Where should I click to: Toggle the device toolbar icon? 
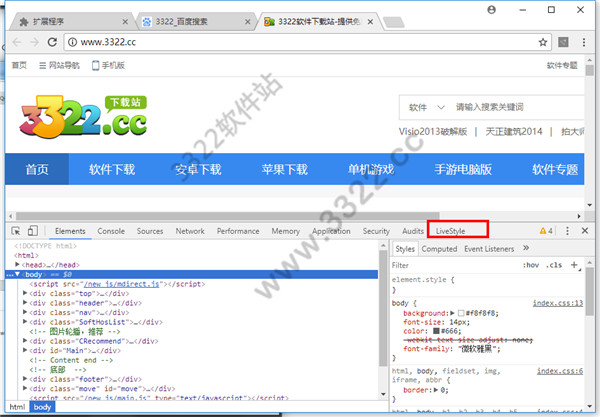(33, 231)
